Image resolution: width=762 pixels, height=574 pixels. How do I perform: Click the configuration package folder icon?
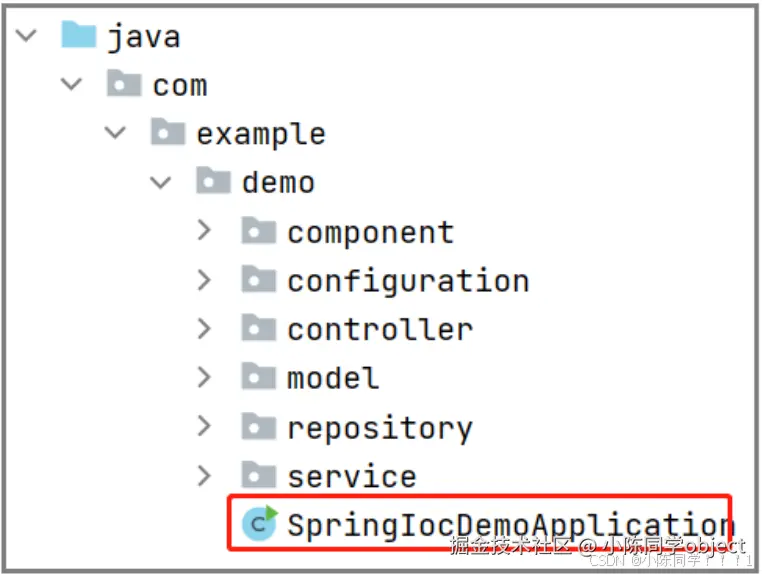[259, 280]
